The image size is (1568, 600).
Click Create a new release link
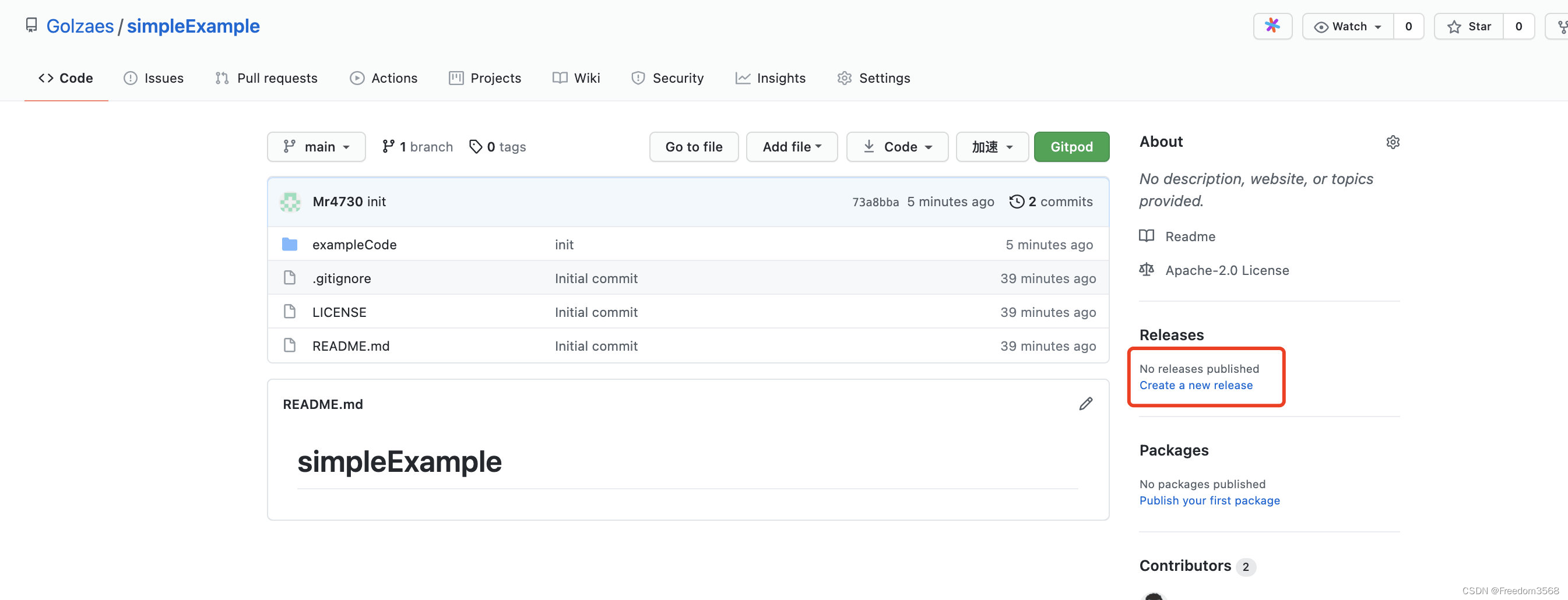click(1196, 385)
